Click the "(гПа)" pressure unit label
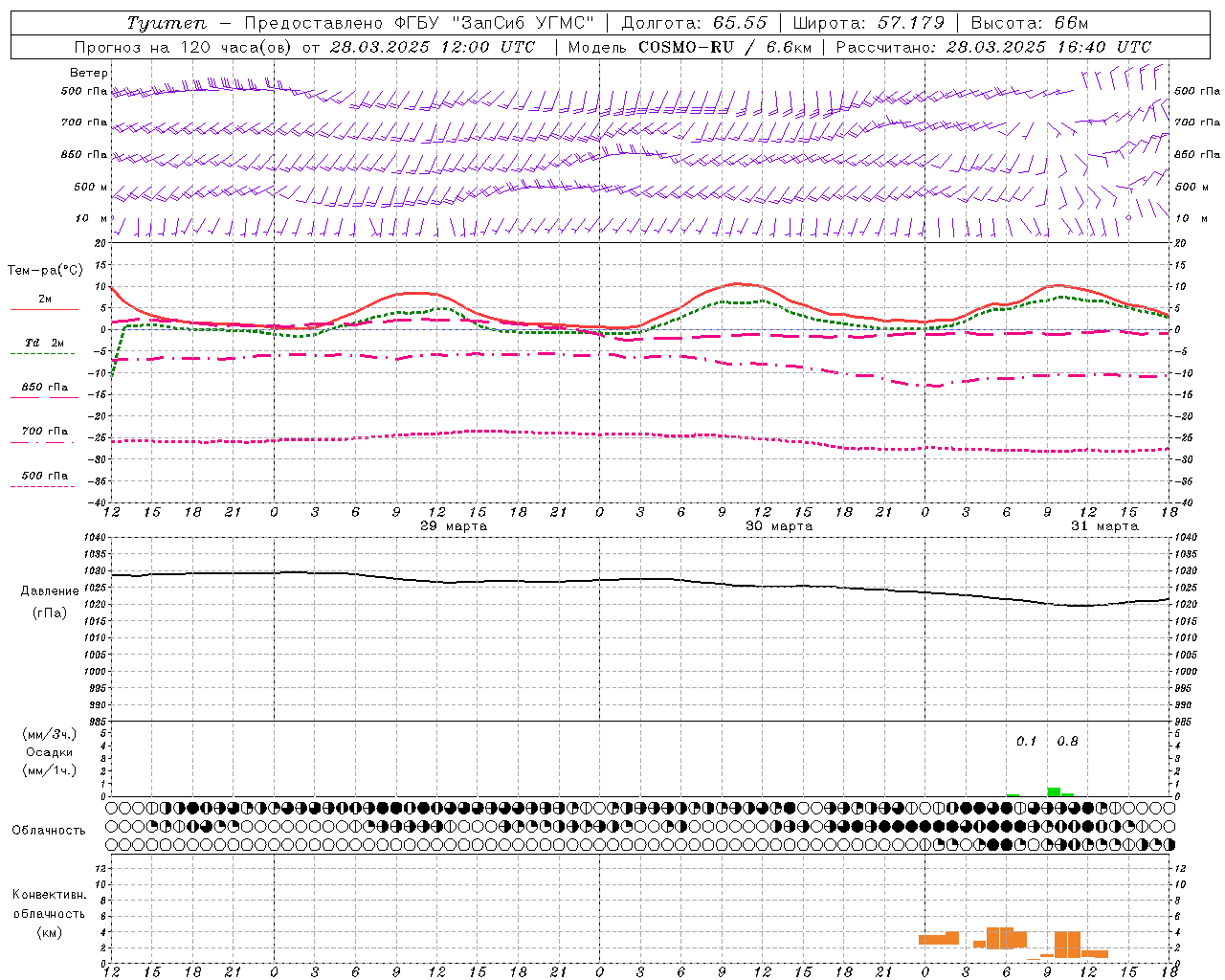Screen dimensions: 1225x980 click(x=50, y=613)
